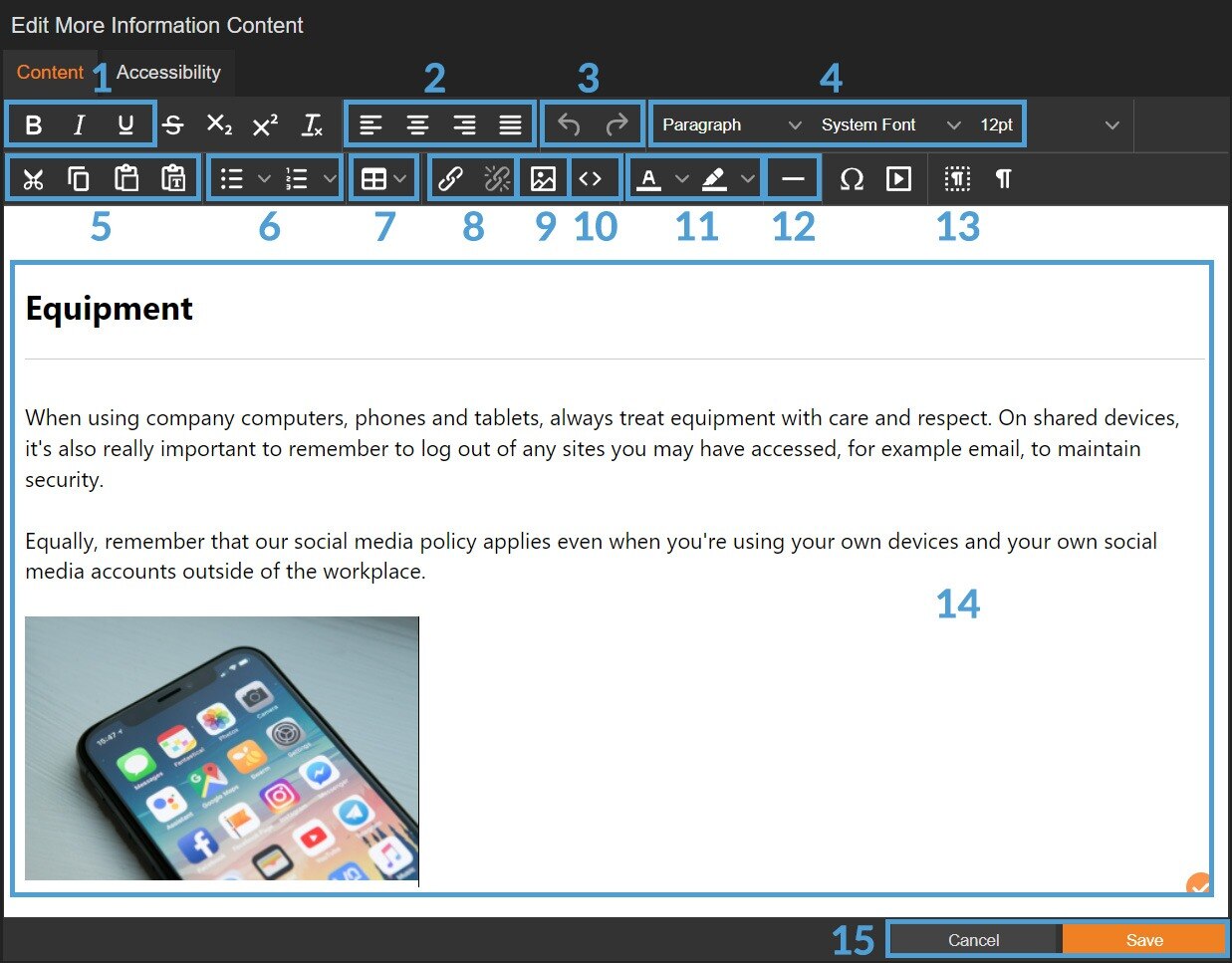Insert a link with chain icon
The width and height of the screenshot is (1232, 963).
pos(450,178)
